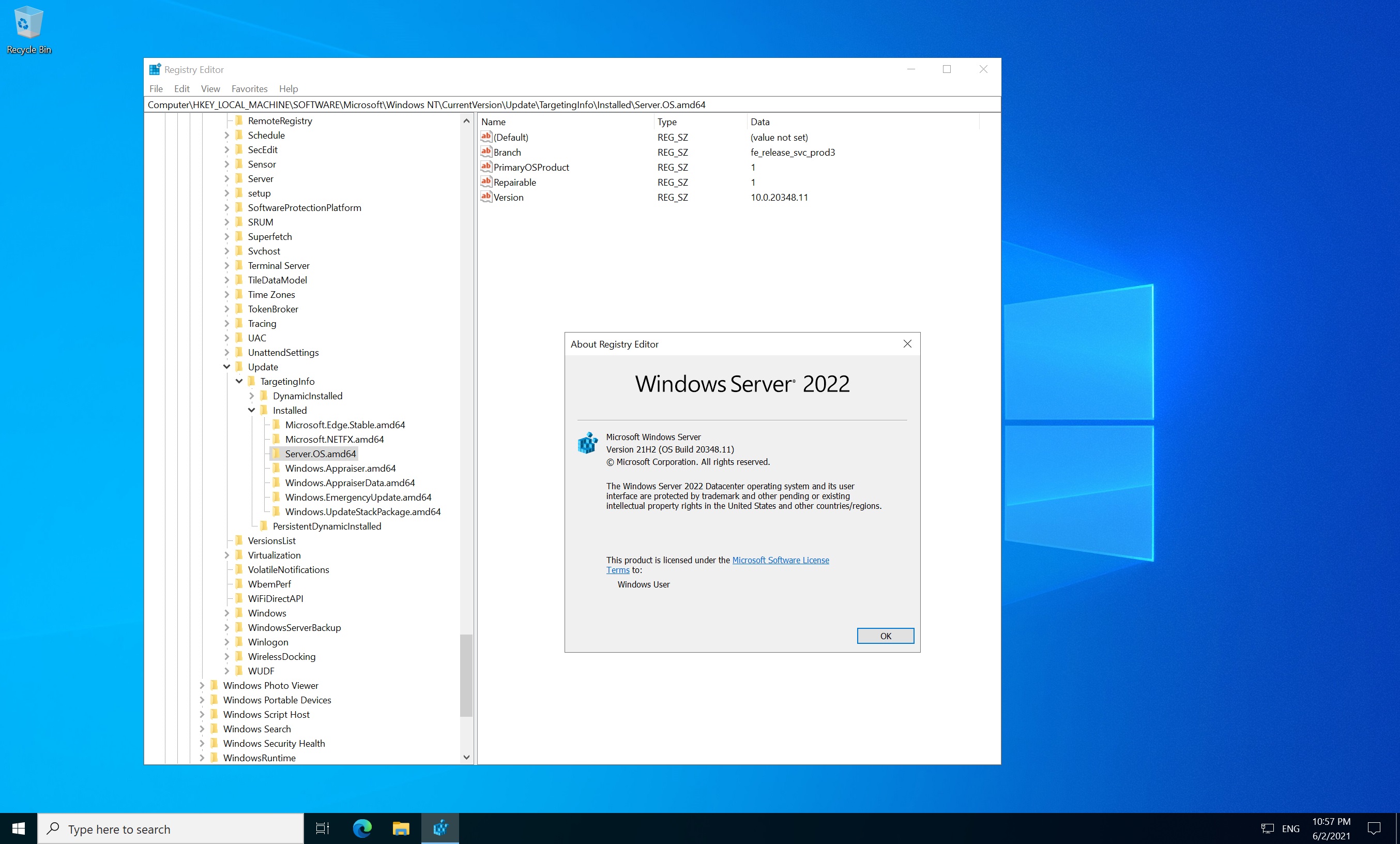Select the Version registry value icon
1400x844 pixels.
(x=486, y=197)
